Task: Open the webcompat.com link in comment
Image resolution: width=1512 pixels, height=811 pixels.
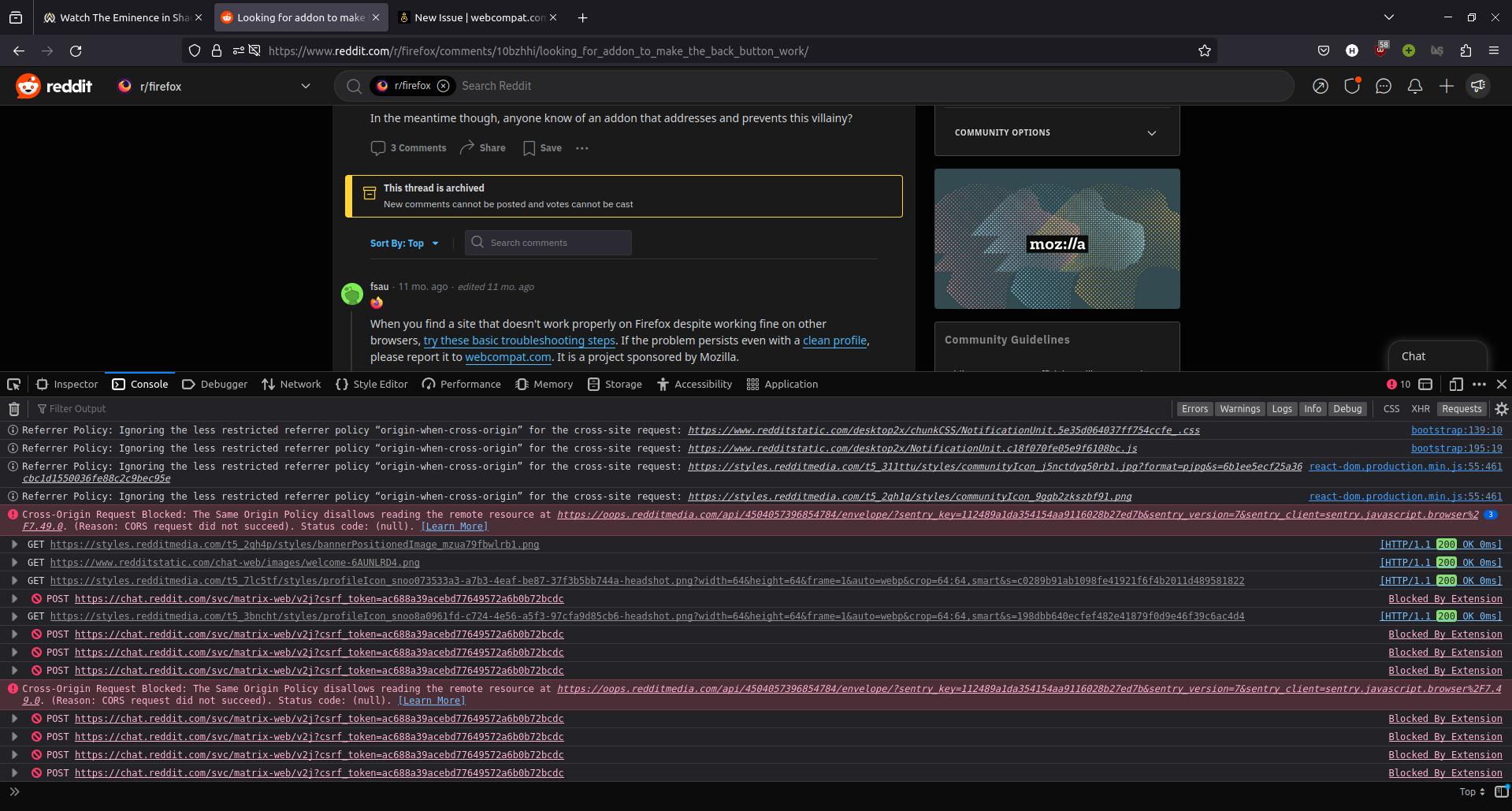Action: click(507, 357)
